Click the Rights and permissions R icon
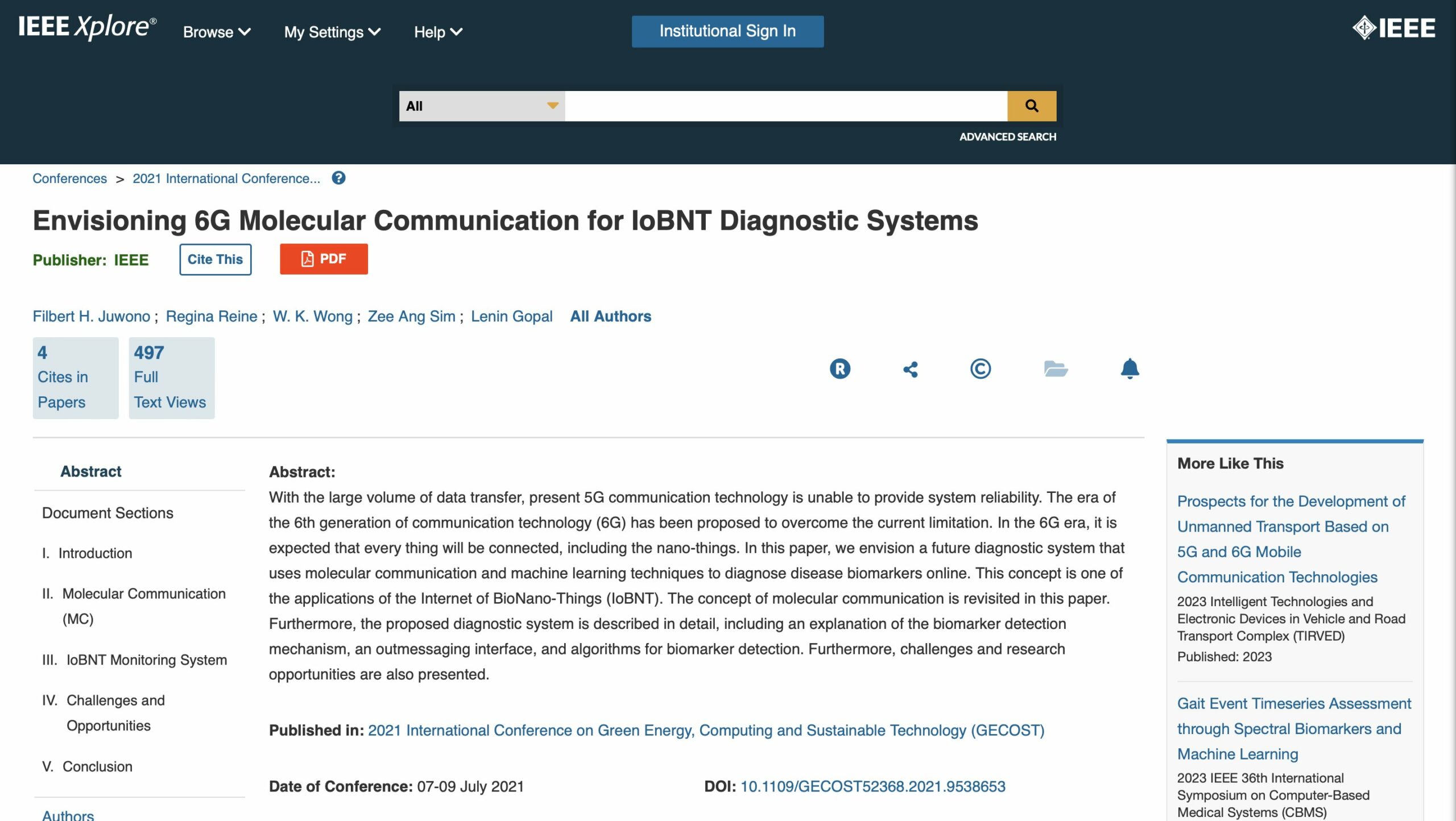 coord(840,369)
